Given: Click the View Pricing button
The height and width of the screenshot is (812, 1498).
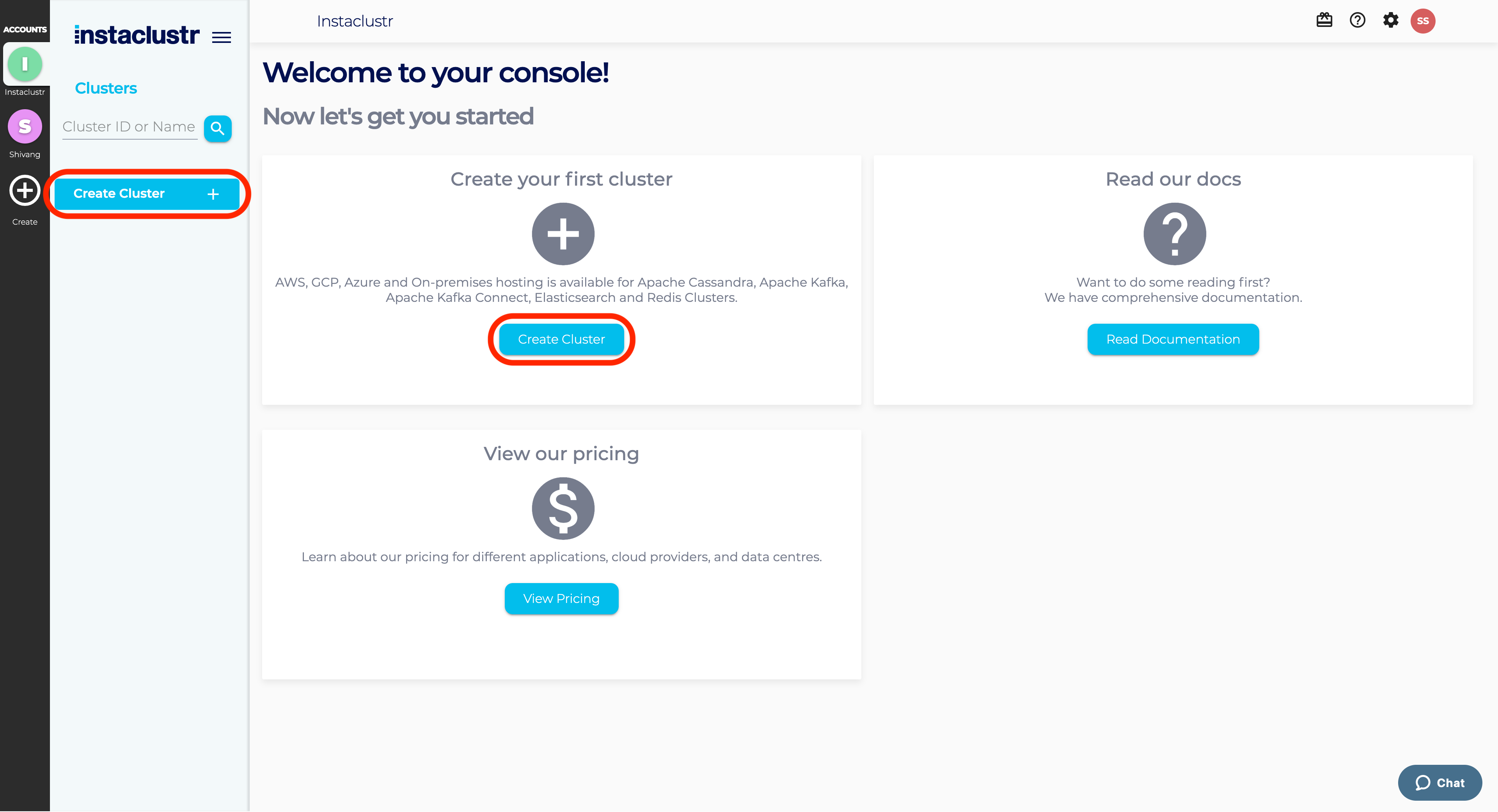Looking at the screenshot, I should pos(561,599).
